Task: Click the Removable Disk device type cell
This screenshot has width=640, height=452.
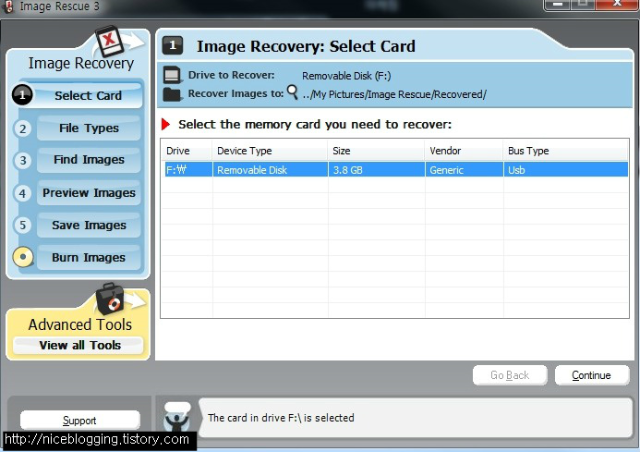Action: (x=270, y=170)
